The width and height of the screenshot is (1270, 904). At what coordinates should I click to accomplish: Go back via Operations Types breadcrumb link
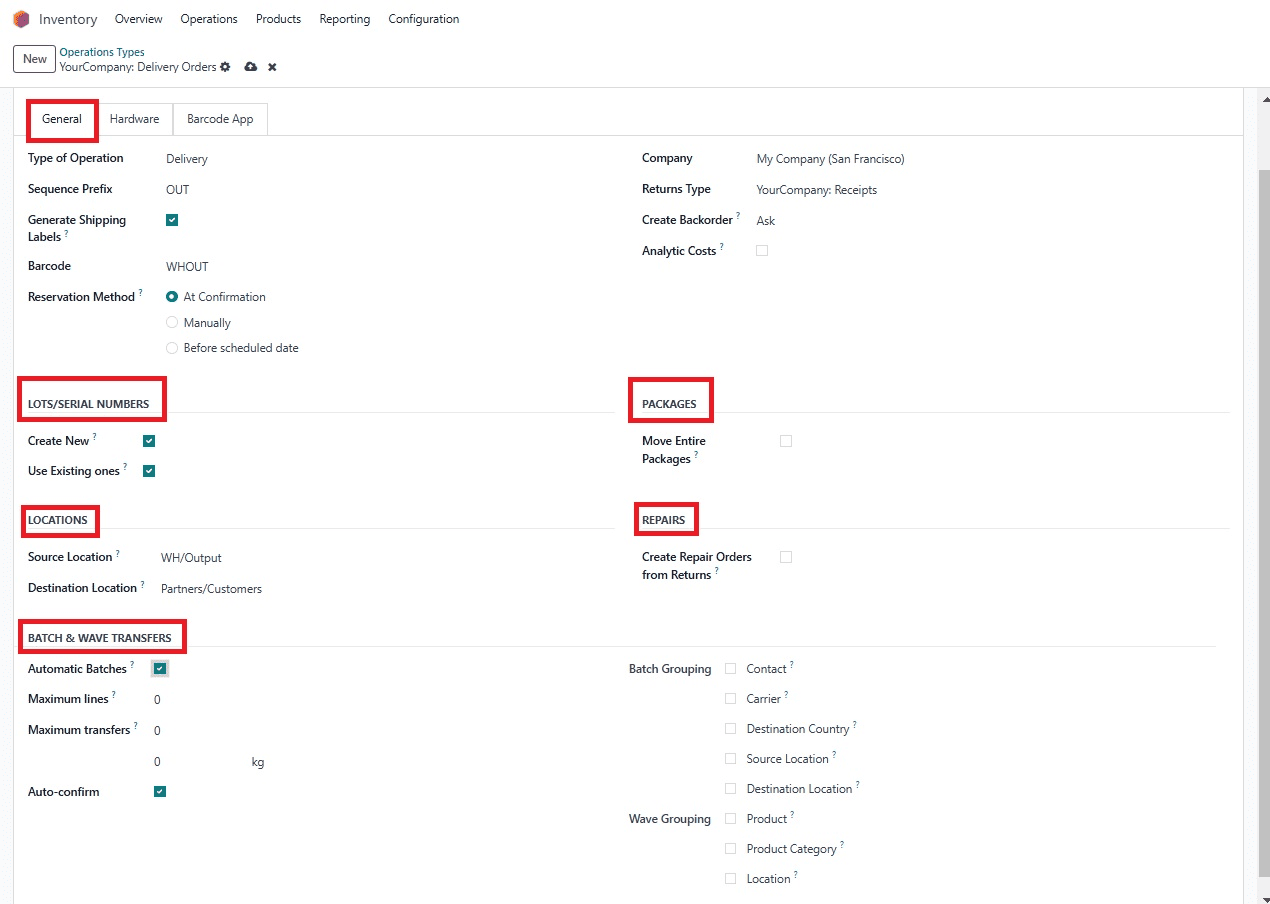tap(102, 52)
